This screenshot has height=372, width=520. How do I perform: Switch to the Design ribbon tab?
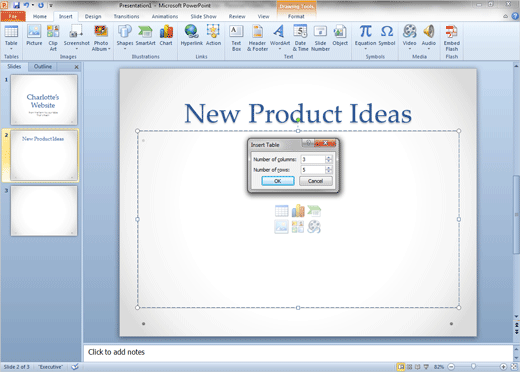[93, 16]
